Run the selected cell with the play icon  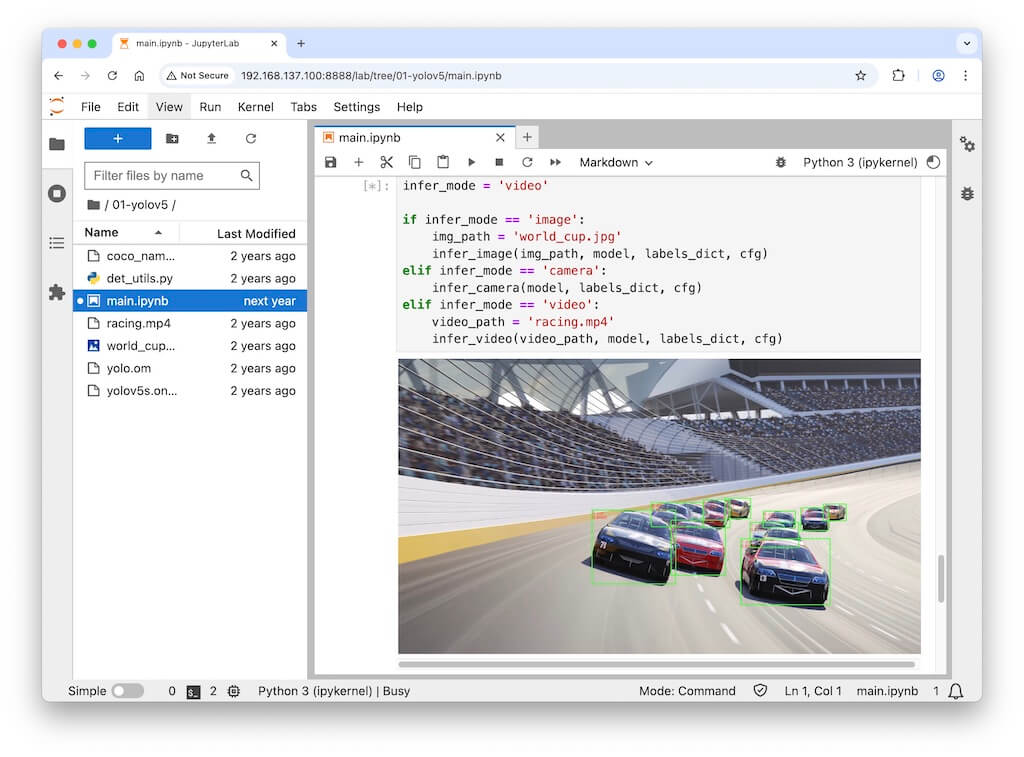coord(471,162)
